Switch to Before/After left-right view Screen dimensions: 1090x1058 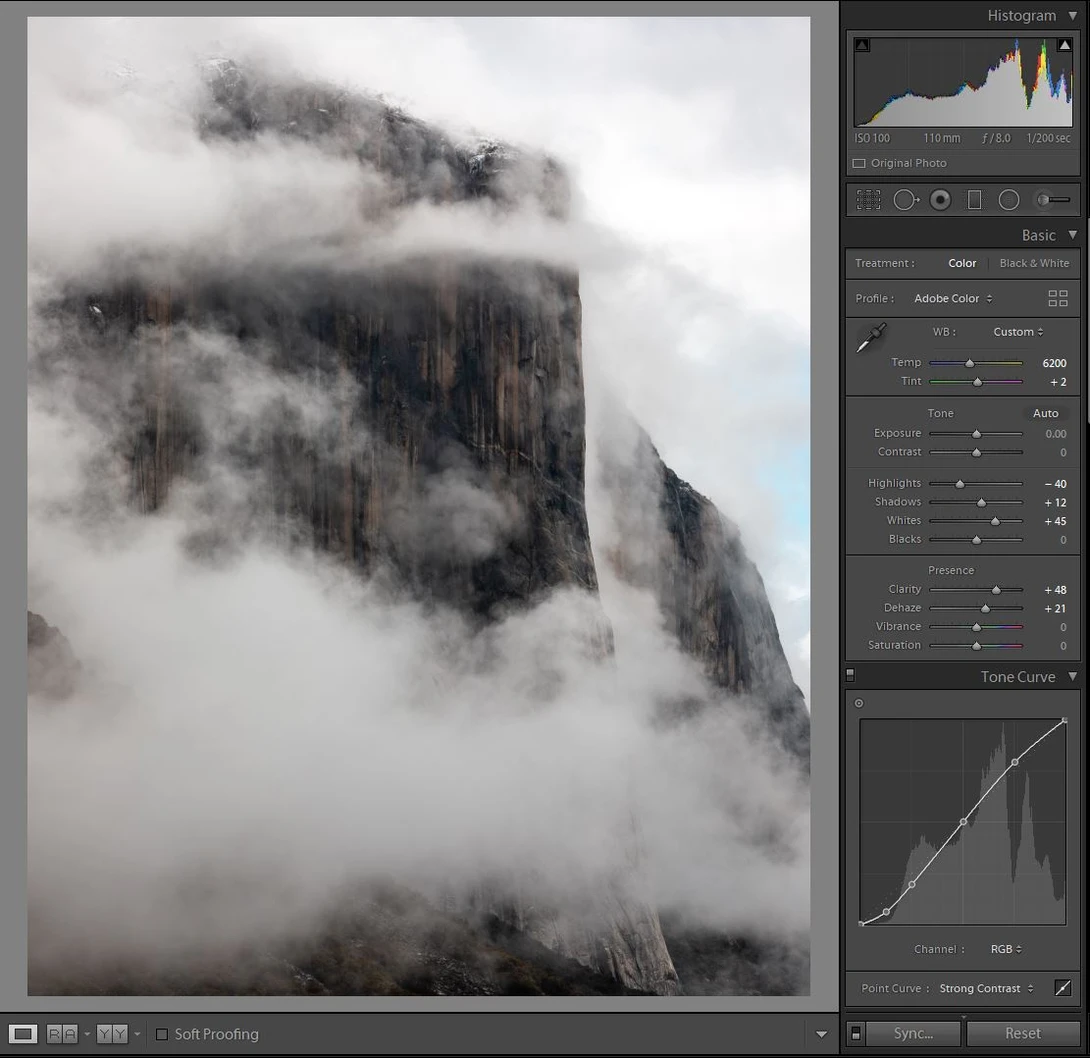[62, 1034]
